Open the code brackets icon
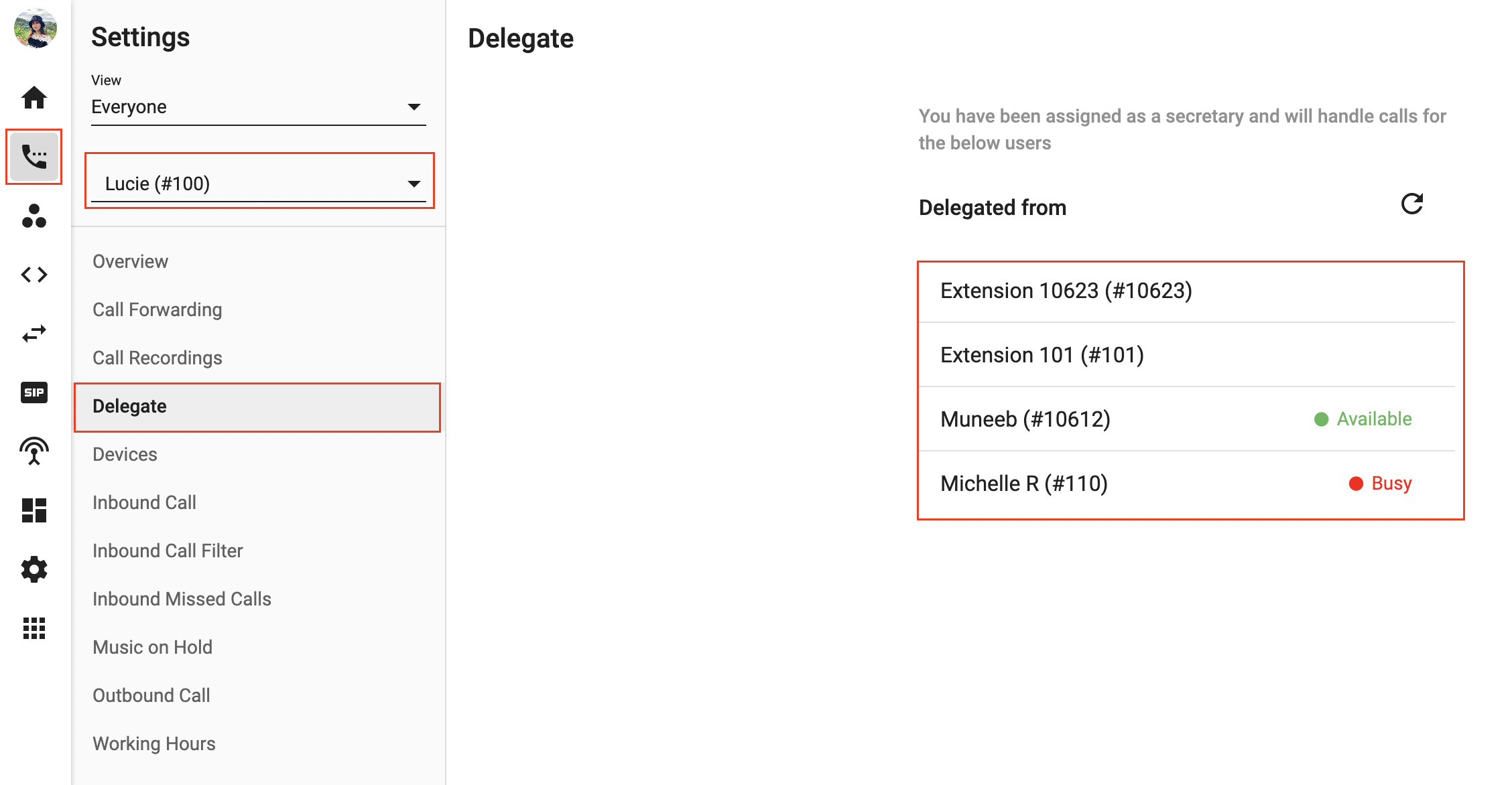This screenshot has width=1512, height=785. click(x=34, y=275)
